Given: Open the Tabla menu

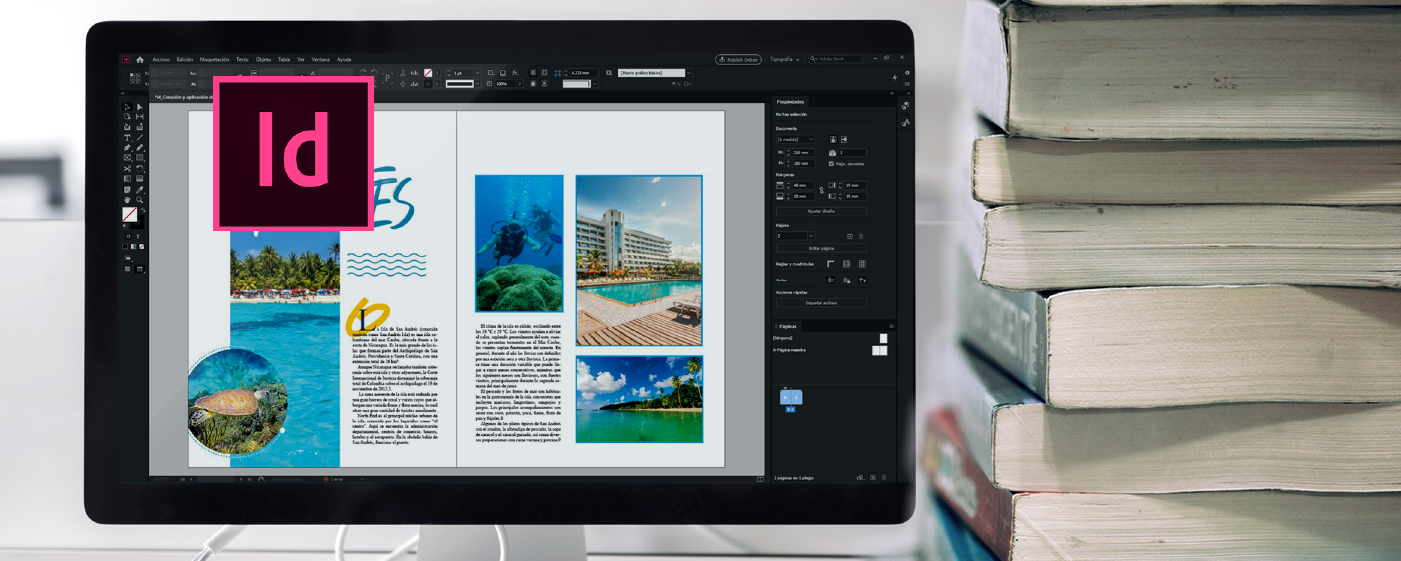Looking at the screenshot, I should pyautogui.click(x=284, y=59).
